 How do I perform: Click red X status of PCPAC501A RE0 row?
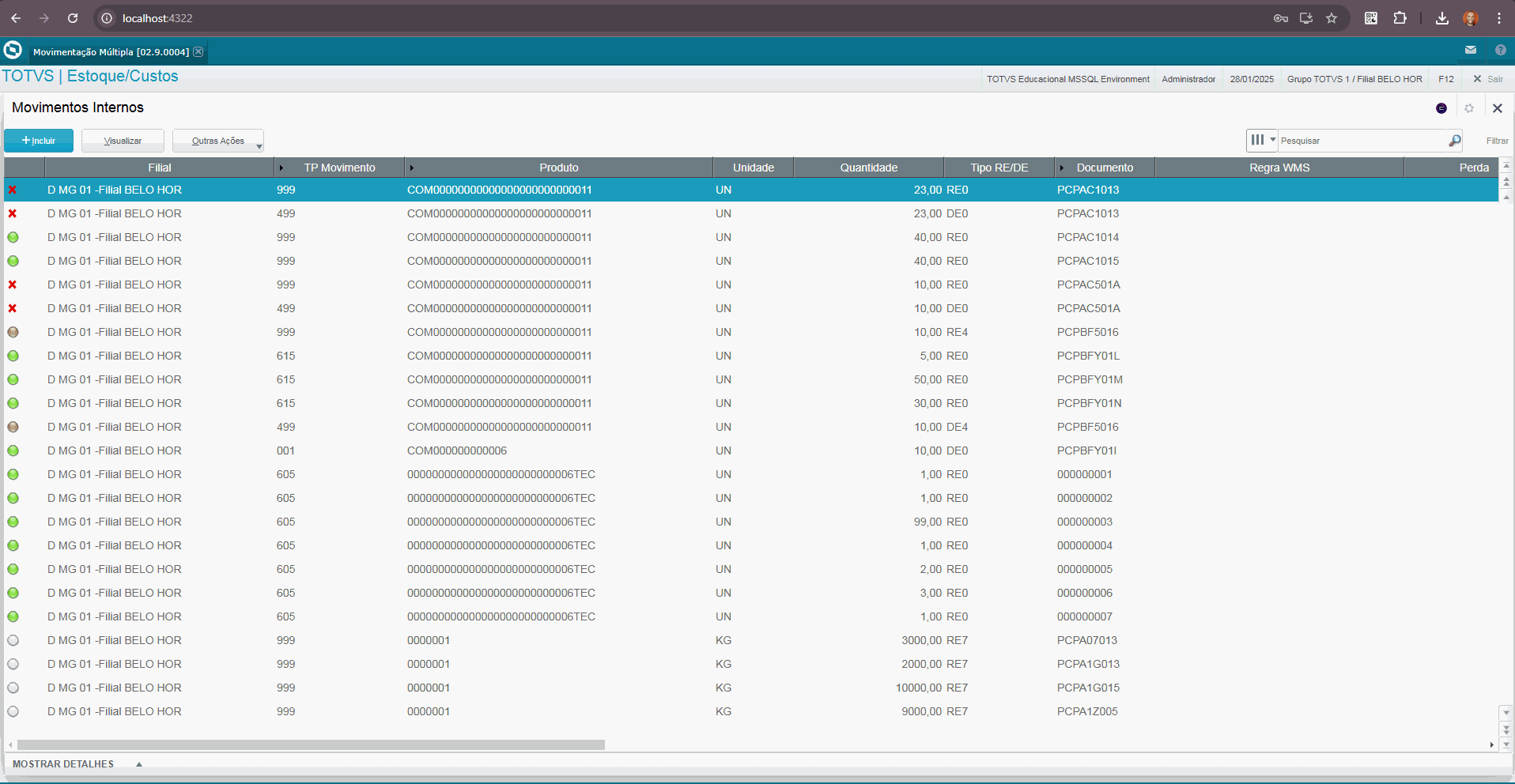point(13,285)
